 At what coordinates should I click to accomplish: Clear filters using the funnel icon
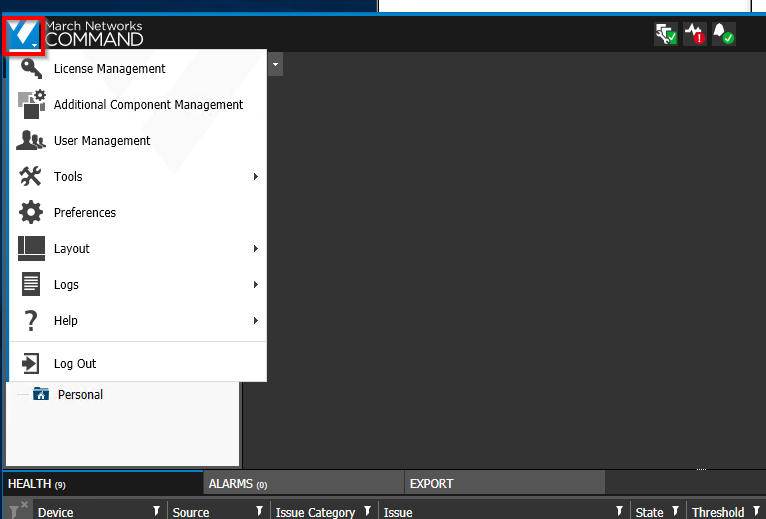(x=17, y=510)
